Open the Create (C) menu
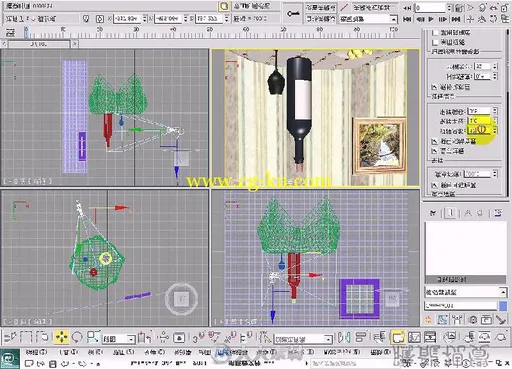Image resolution: width=512 pixels, height=369 pixels. point(155,352)
